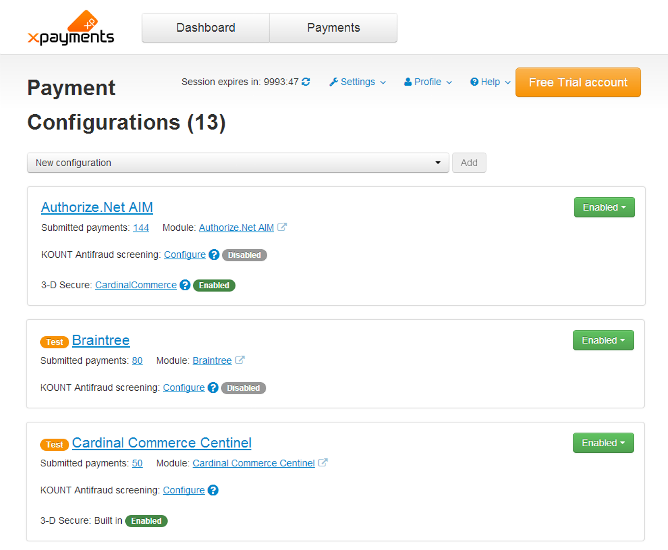668x550 pixels.
Task: View 80 submitted payments link
Action: click(x=137, y=361)
